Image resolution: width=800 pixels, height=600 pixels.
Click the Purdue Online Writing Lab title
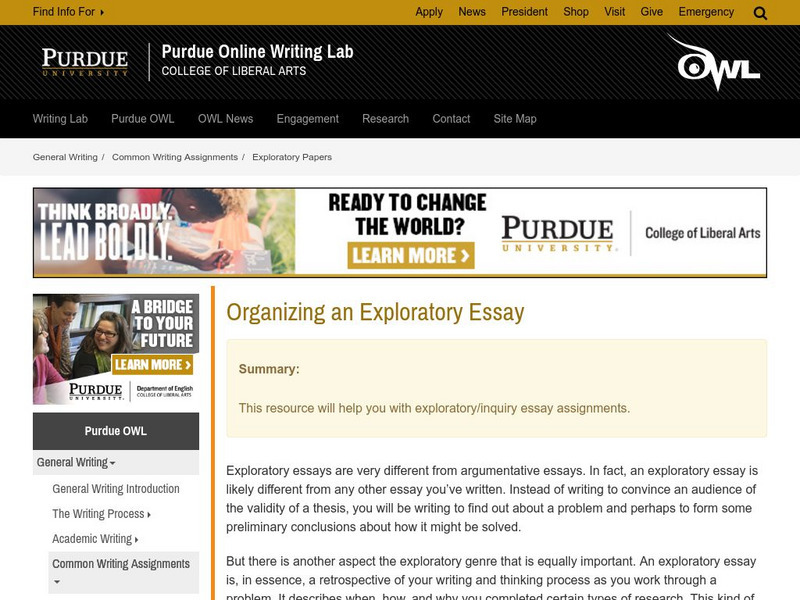[x=257, y=52]
